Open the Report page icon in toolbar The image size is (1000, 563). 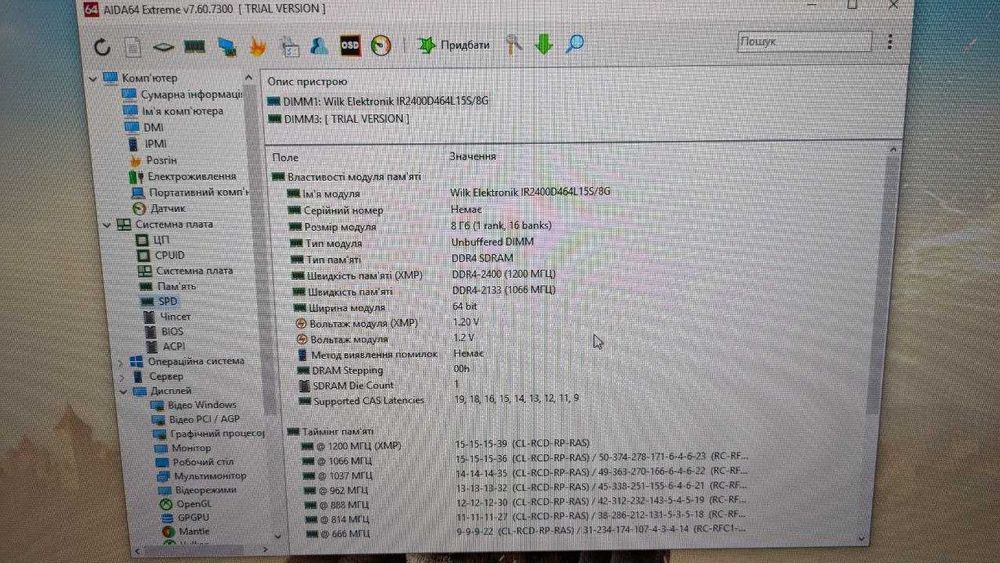[133, 47]
